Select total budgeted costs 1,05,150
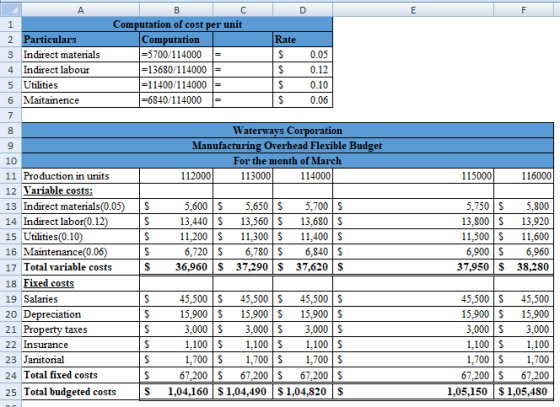 413,392
